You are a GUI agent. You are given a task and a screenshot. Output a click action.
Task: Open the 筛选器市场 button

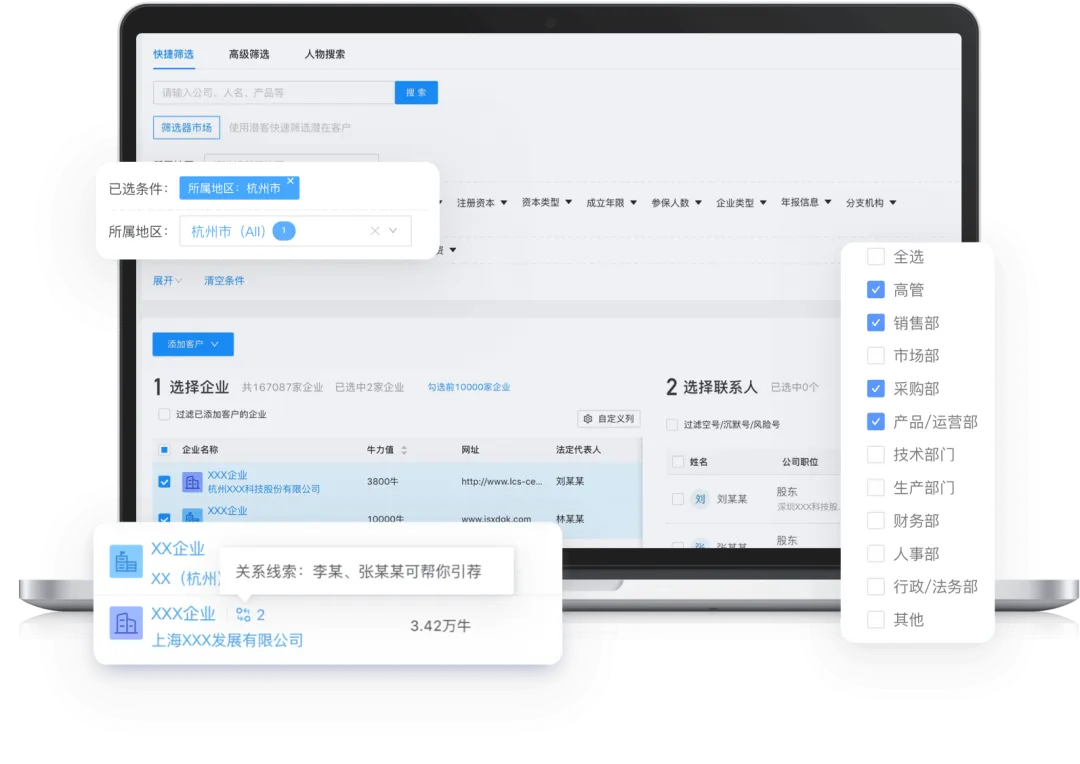[x=186, y=127]
